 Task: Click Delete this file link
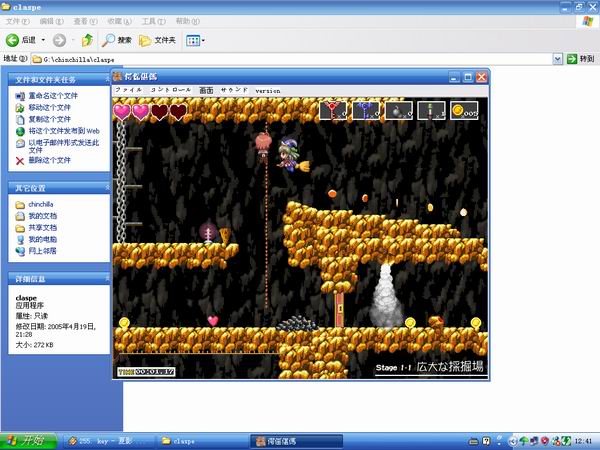(50, 160)
